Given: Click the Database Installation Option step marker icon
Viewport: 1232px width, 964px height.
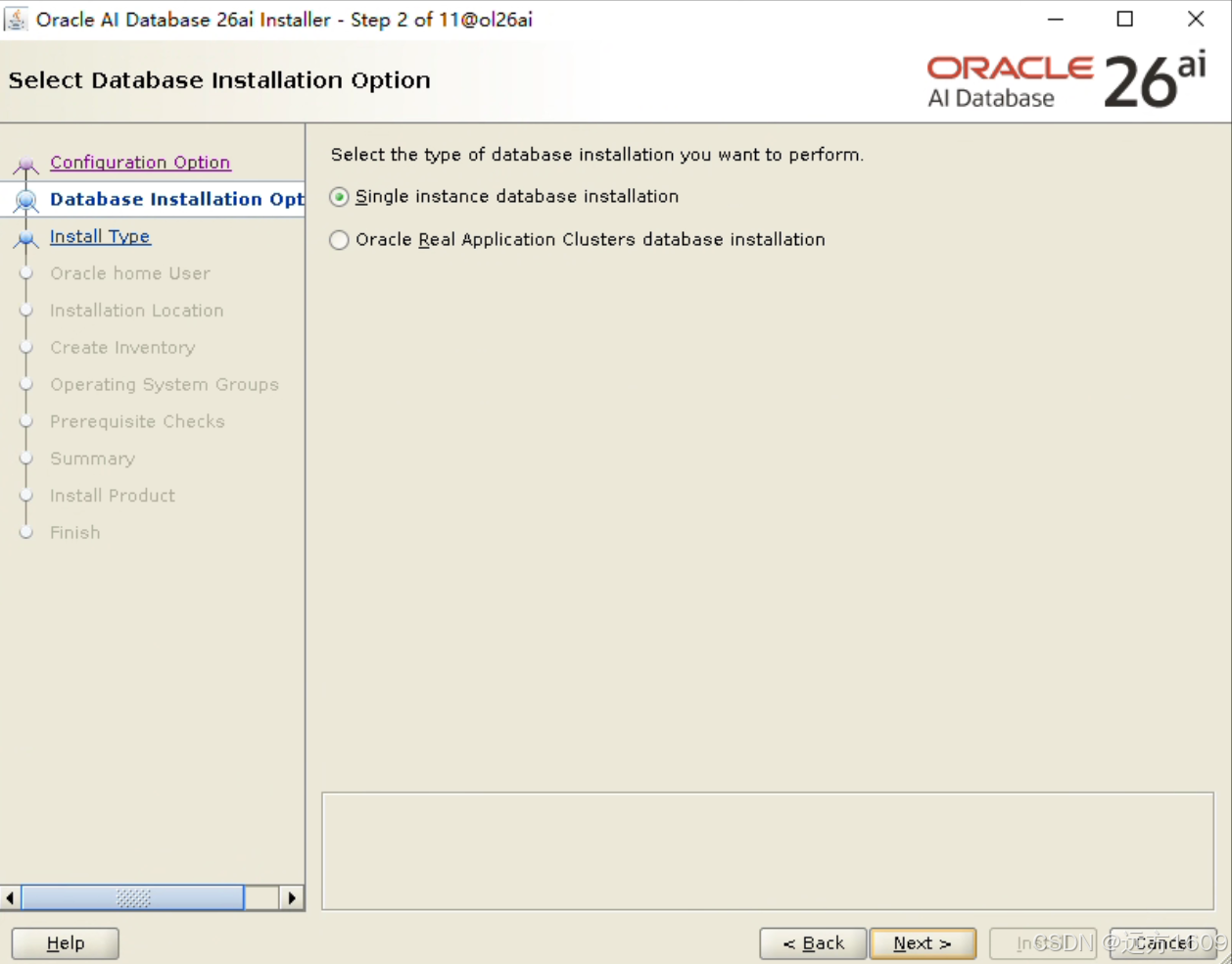Looking at the screenshot, I should [26, 200].
